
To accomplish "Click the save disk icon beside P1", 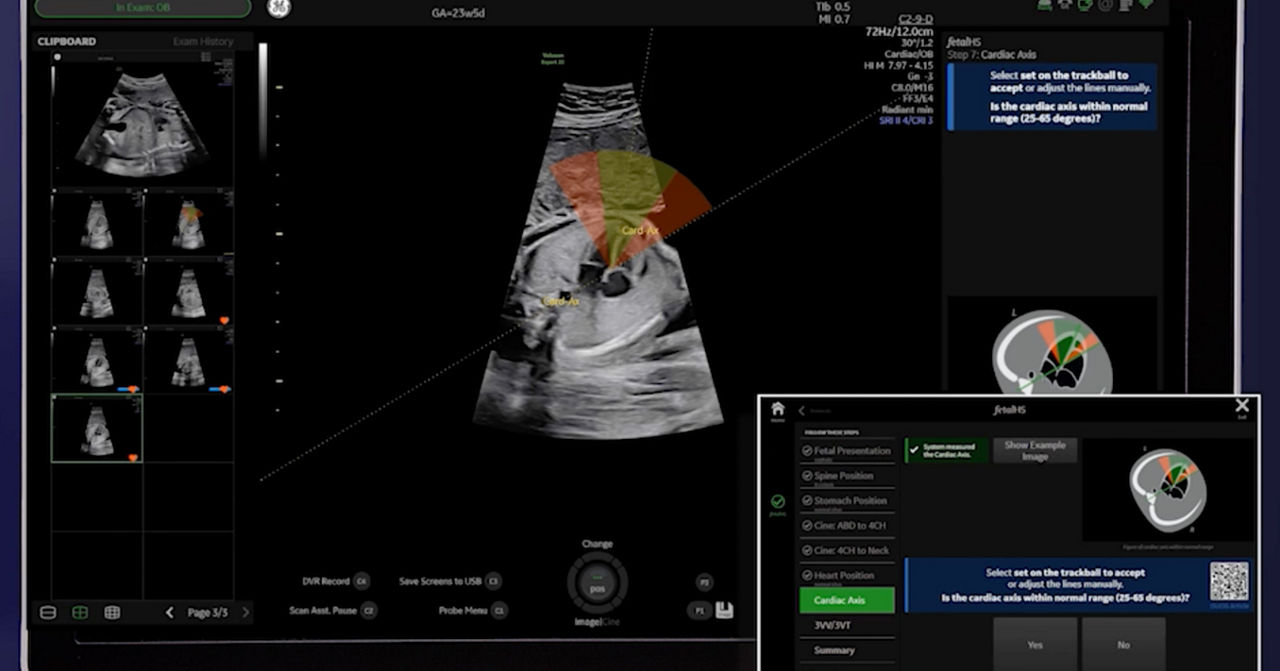I will tap(724, 610).
